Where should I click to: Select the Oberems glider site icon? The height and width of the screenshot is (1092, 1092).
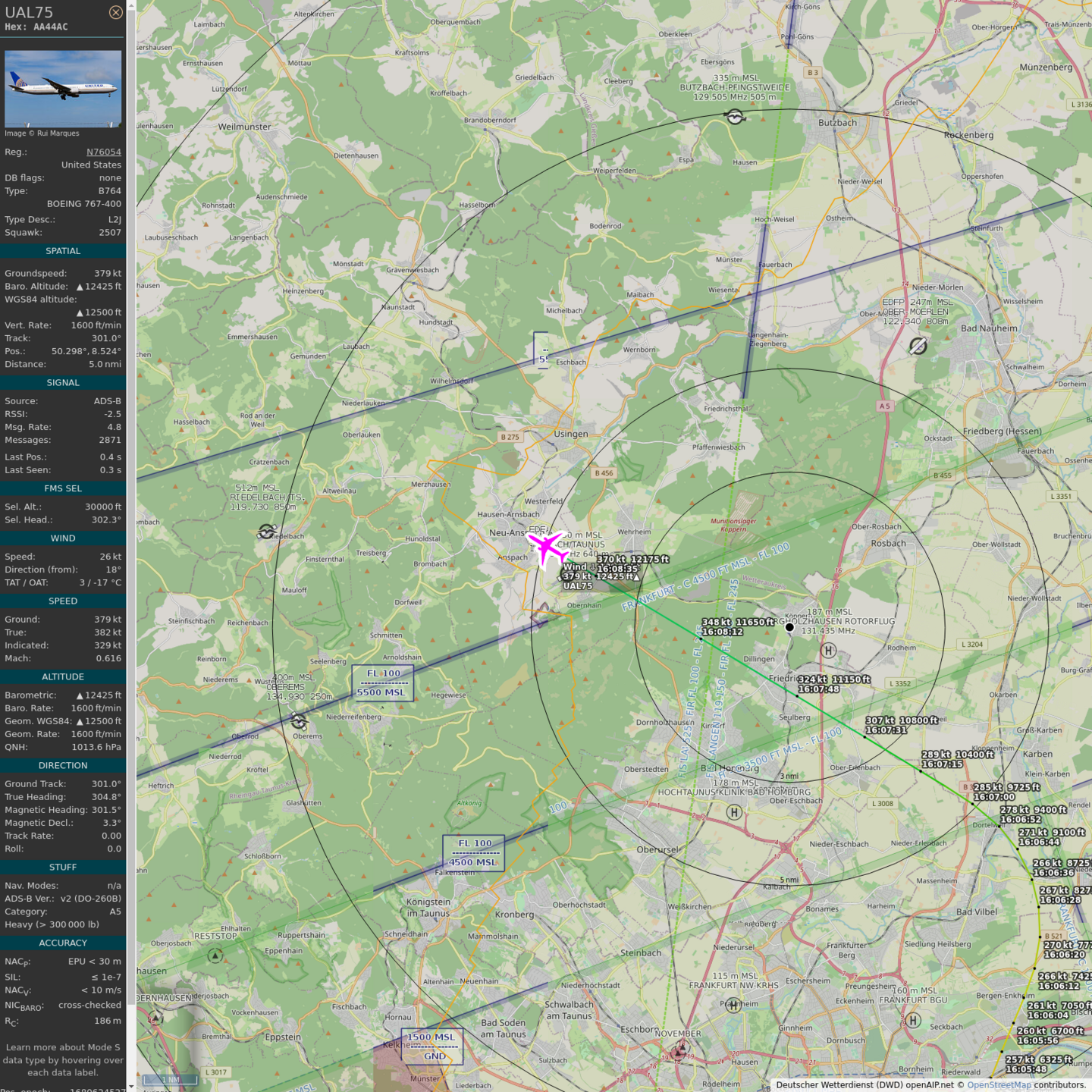300,721
